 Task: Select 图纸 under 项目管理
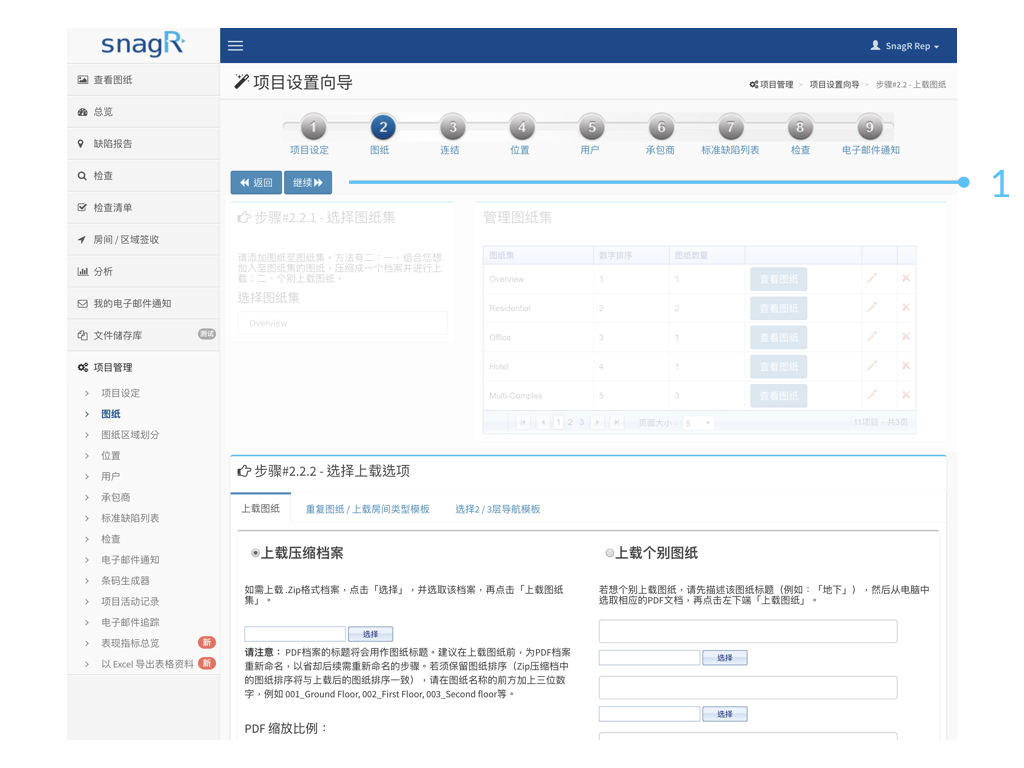[110, 414]
